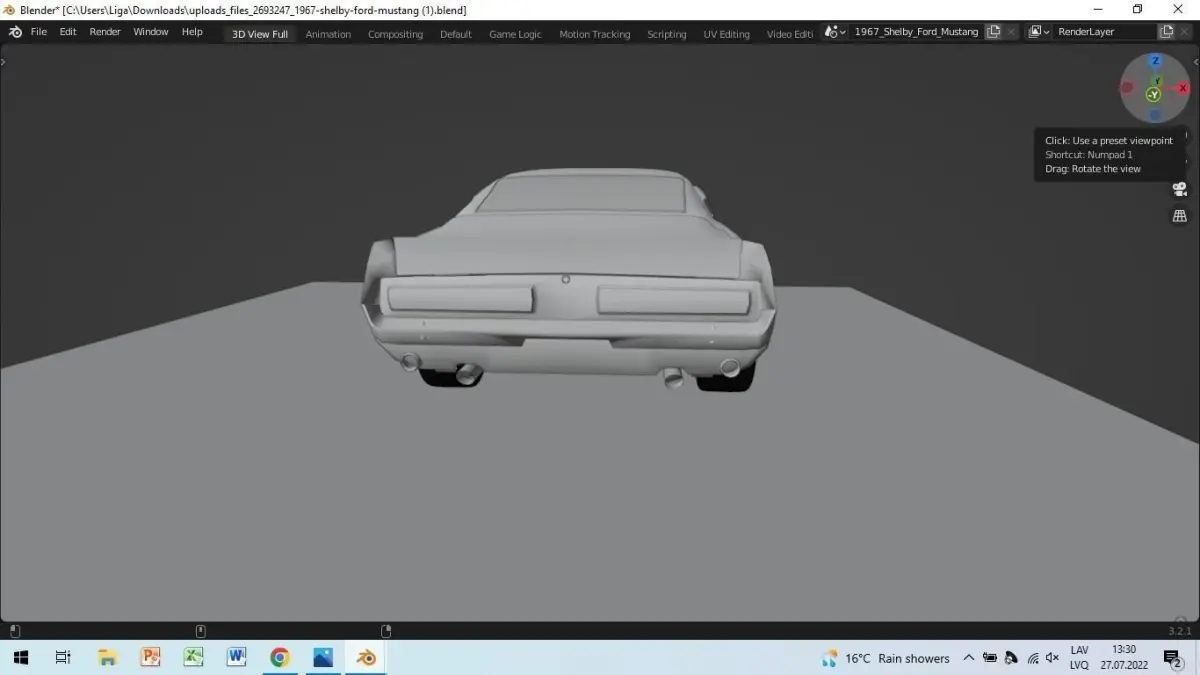The width and height of the screenshot is (1200, 675).
Task: Click the RenderLayer name field
Action: tap(1106, 32)
